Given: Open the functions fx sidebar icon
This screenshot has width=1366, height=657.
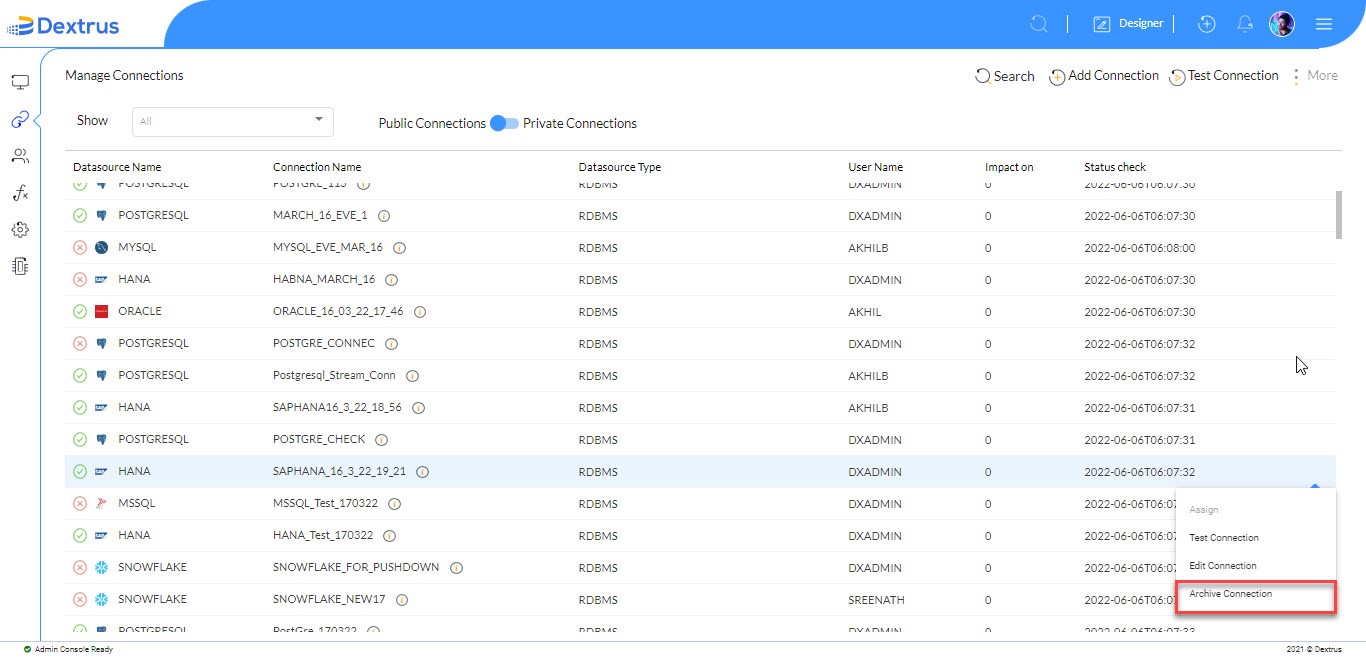Looking at the screenshot, I should coord(20,193).
